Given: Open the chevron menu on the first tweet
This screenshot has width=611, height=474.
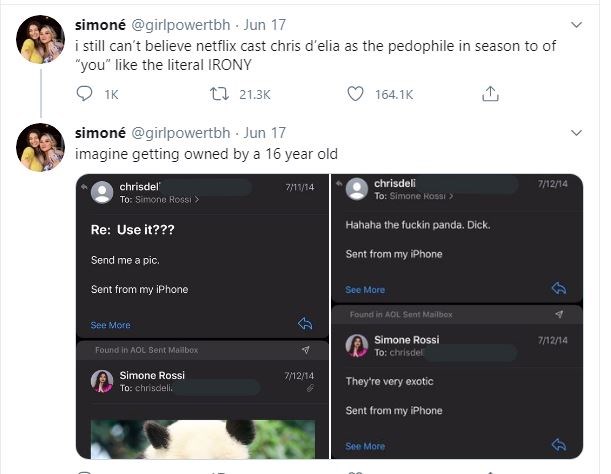Looking at the screenshot, I should [576, 23].
